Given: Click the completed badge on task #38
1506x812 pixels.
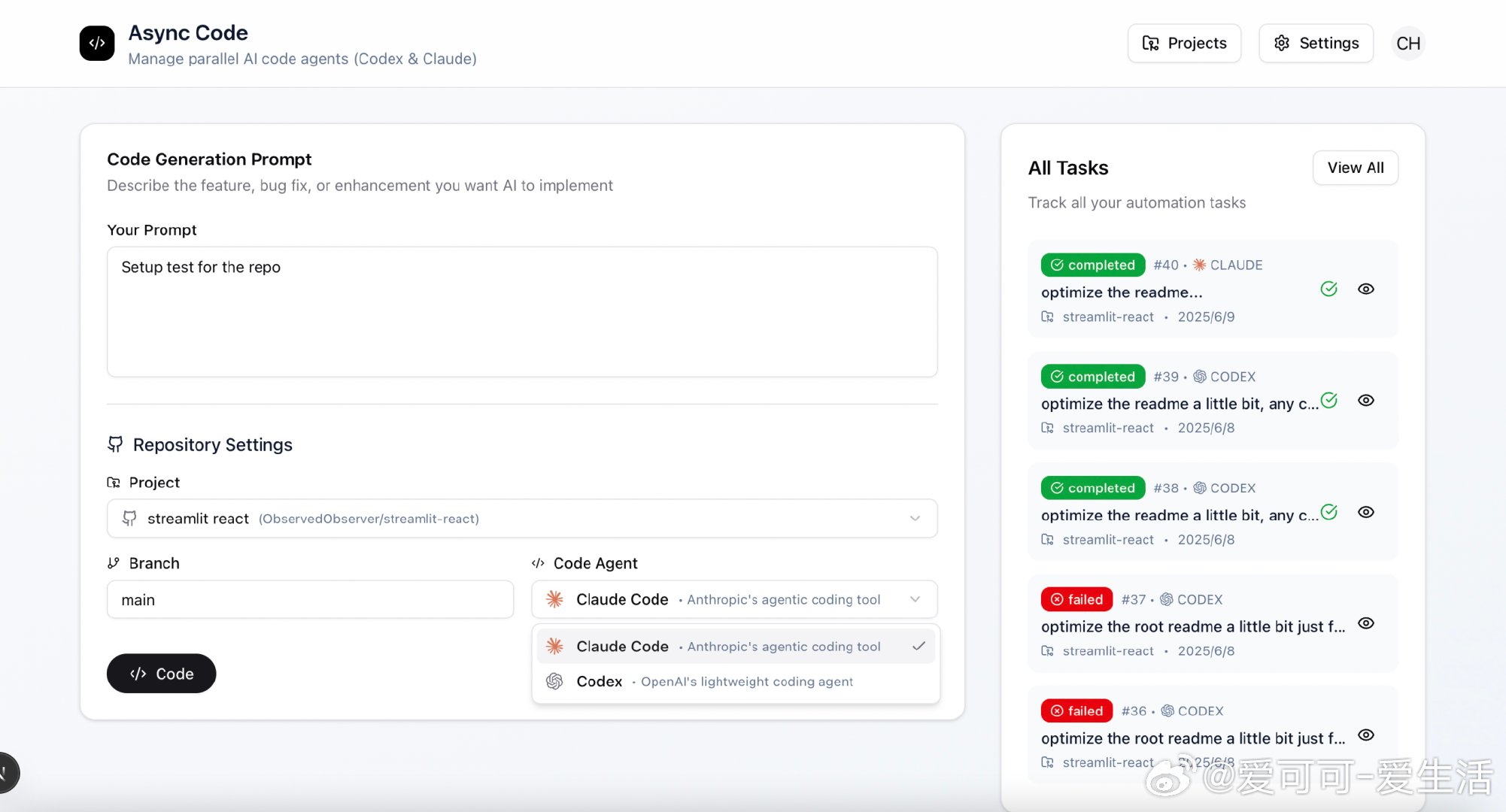Looking at the screenshot, I should click(1093, 488).
